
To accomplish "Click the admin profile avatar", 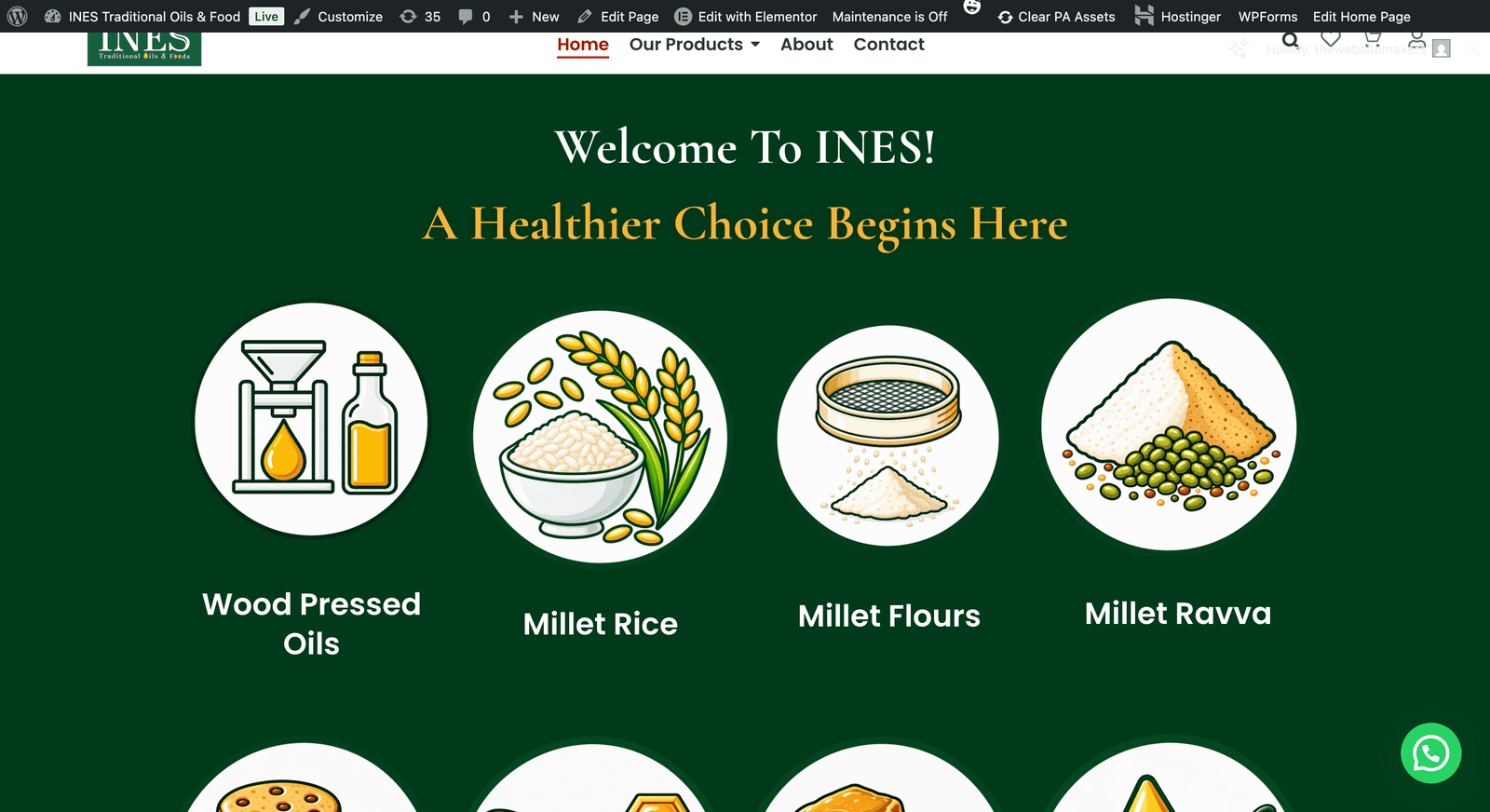I will click(x=1442, y=48).
